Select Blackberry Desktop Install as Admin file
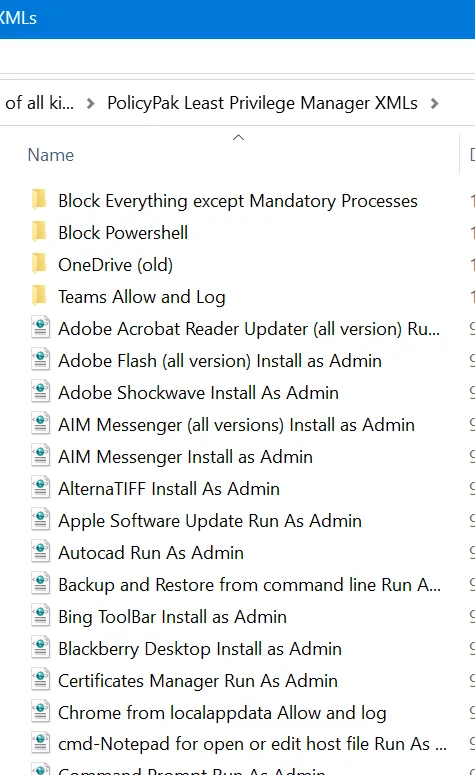 tap(200, 649)
